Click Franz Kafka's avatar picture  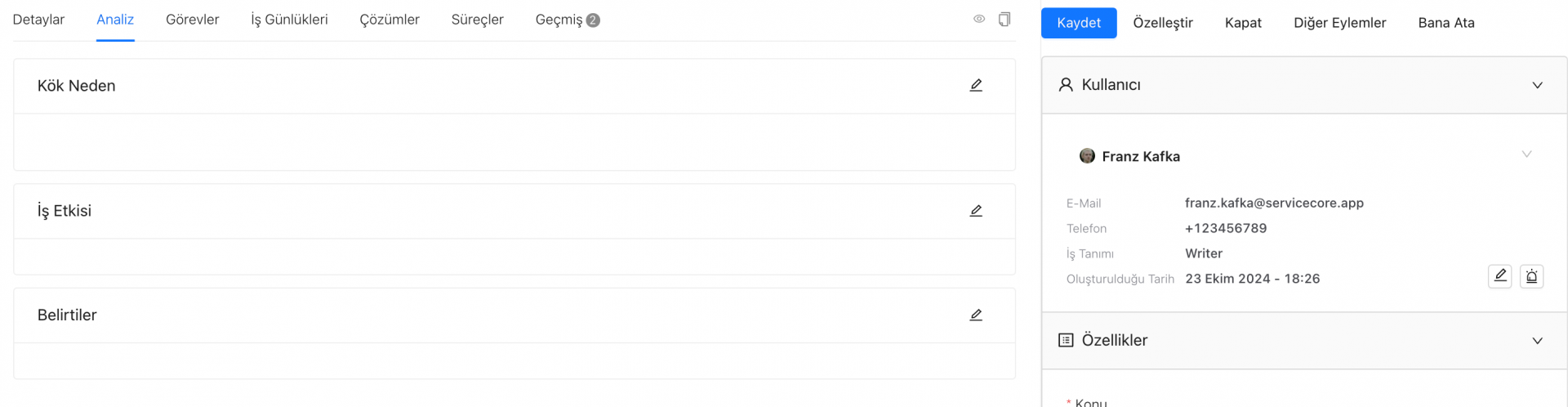[1087, 156]
